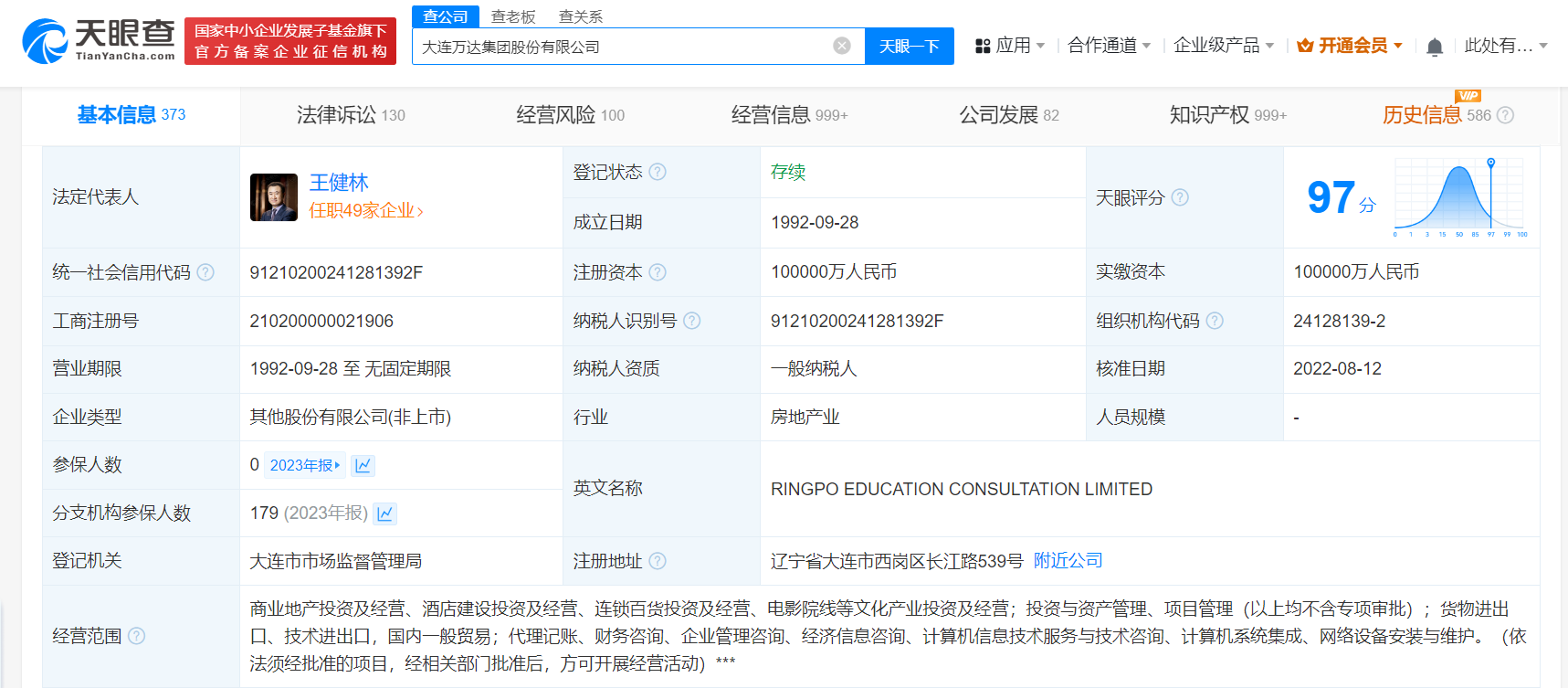
Task: Switch to the 历史信息 tab
Action: [x=1436, y=115]
